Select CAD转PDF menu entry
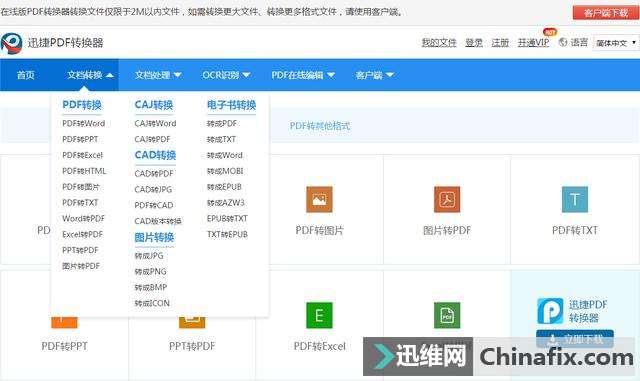 [154, 174]
